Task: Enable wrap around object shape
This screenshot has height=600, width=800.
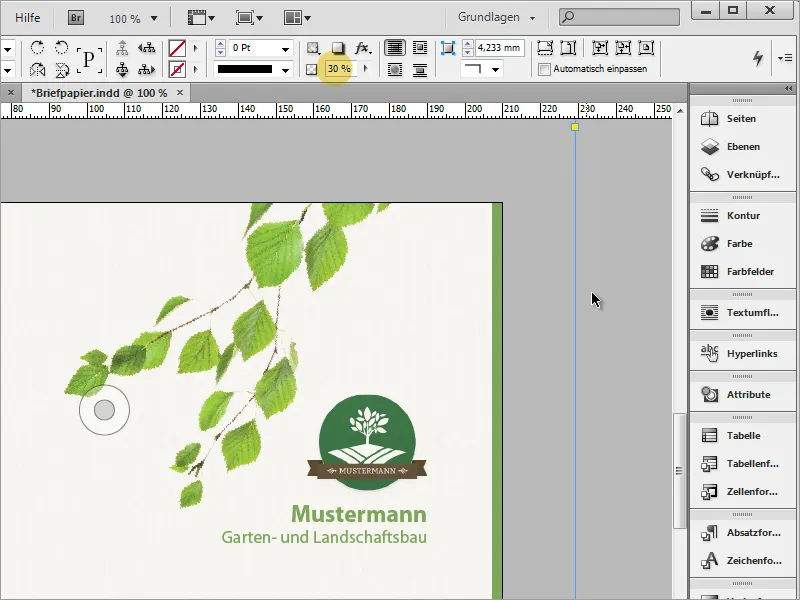Action: (394, 69)
